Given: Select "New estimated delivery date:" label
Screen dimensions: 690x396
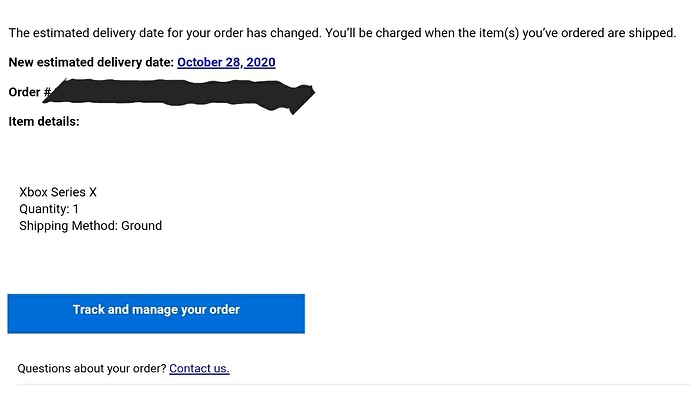Looking at the screenshot, I should [x=91, y=62].
